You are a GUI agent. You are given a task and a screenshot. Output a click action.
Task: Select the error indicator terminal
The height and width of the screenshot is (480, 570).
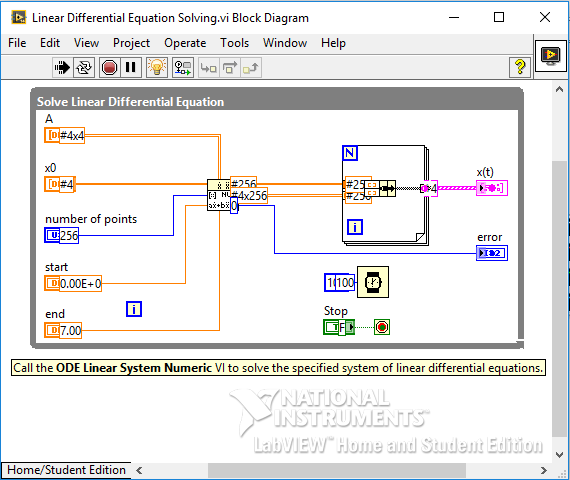tap(492, 253)
